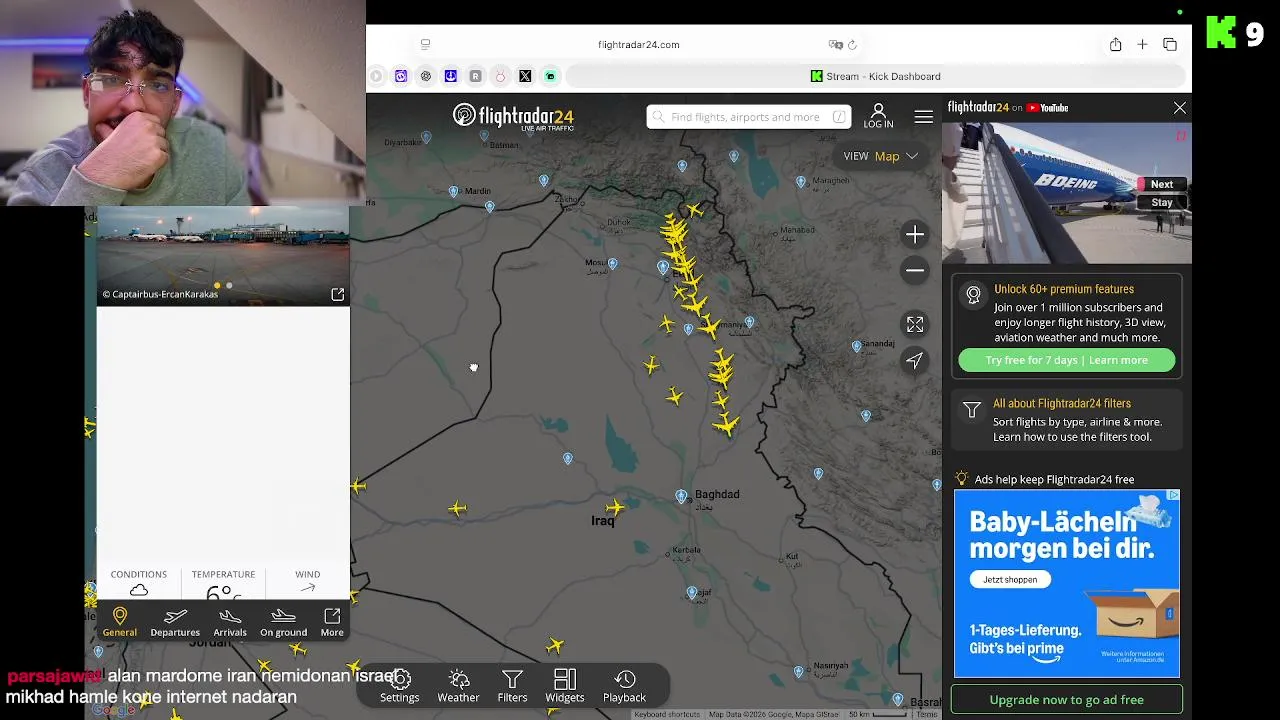Click the AdChoices icon on Amazon ad
The width and height of the screenshot is (1280, 720).
click(x=1174, y=495)
